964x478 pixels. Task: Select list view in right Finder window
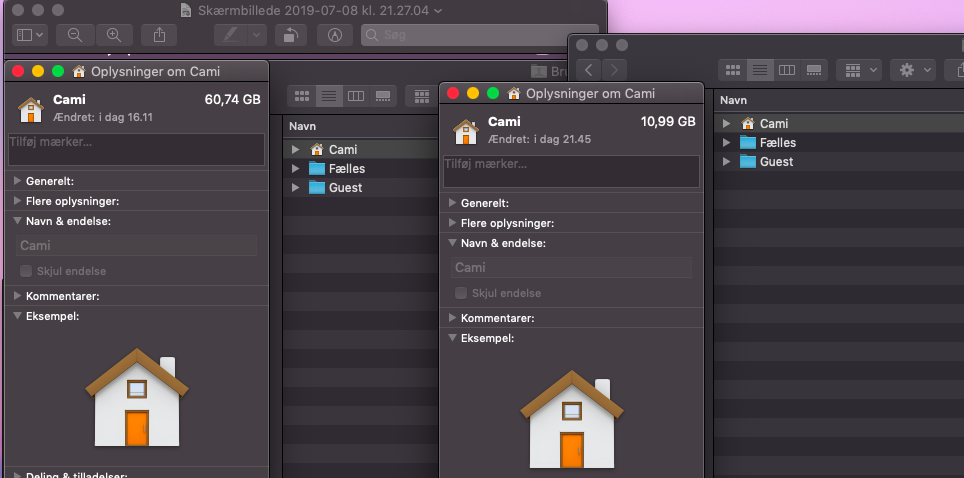[761, 70]
